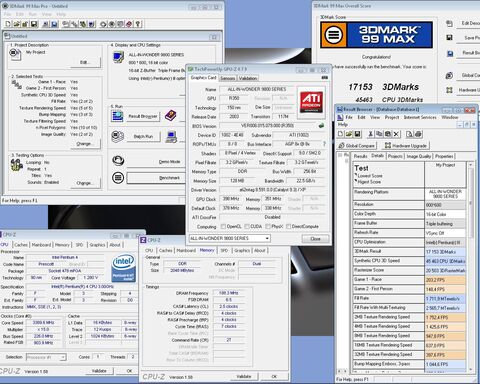The width and height of the screenshot is (480, 384).
Task: Click the question-mark Help icon in 3DMark toolbar
Action: (138, 24)
